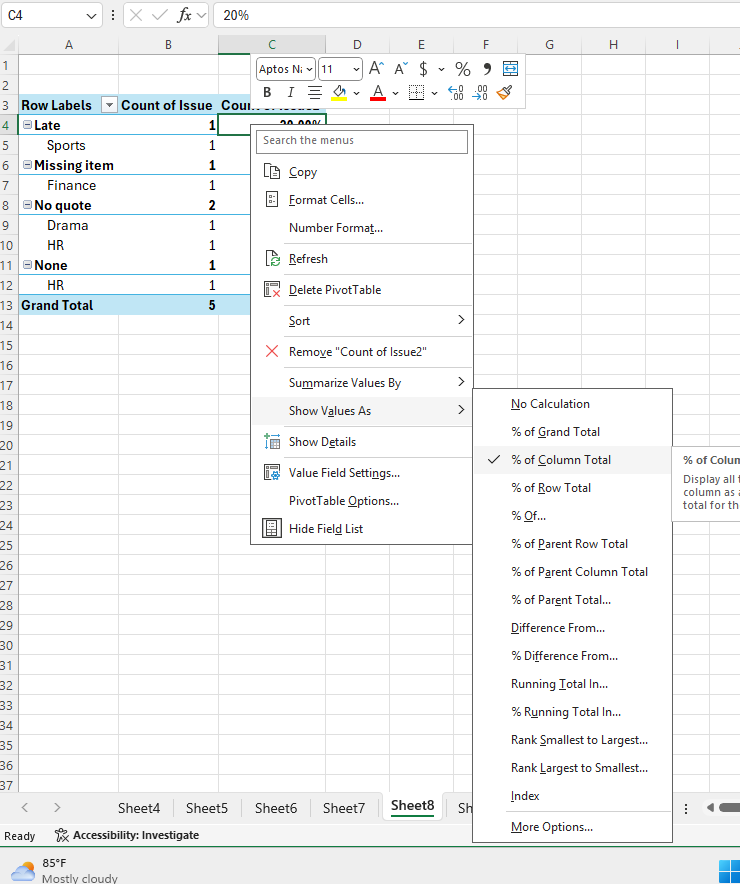Viewport: 740px width, 884px height.
Task: Open the Name Box dropdown arrow
Action: (91, 16)
